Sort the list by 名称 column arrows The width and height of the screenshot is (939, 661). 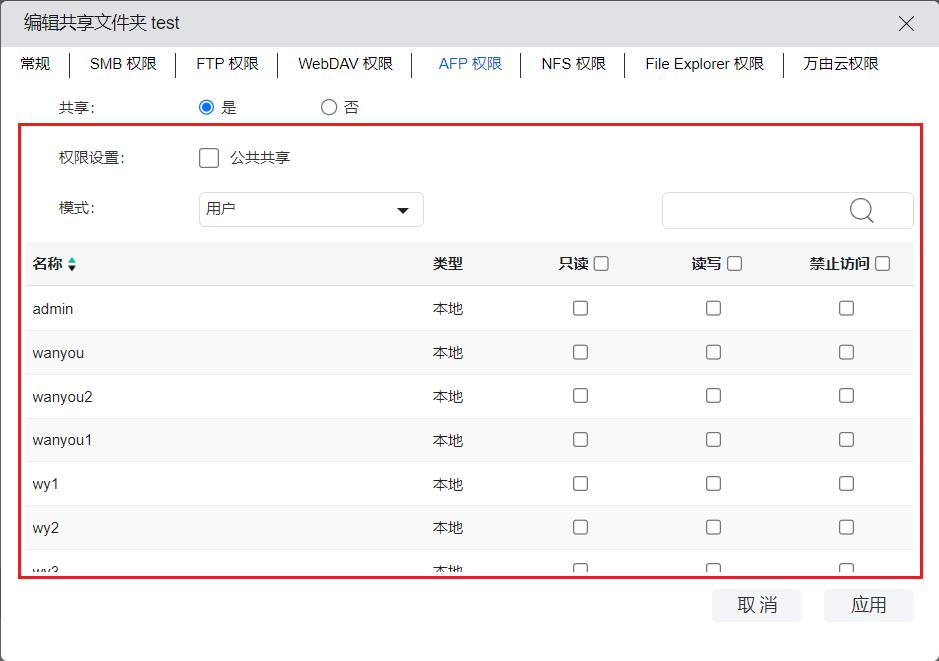72,265
